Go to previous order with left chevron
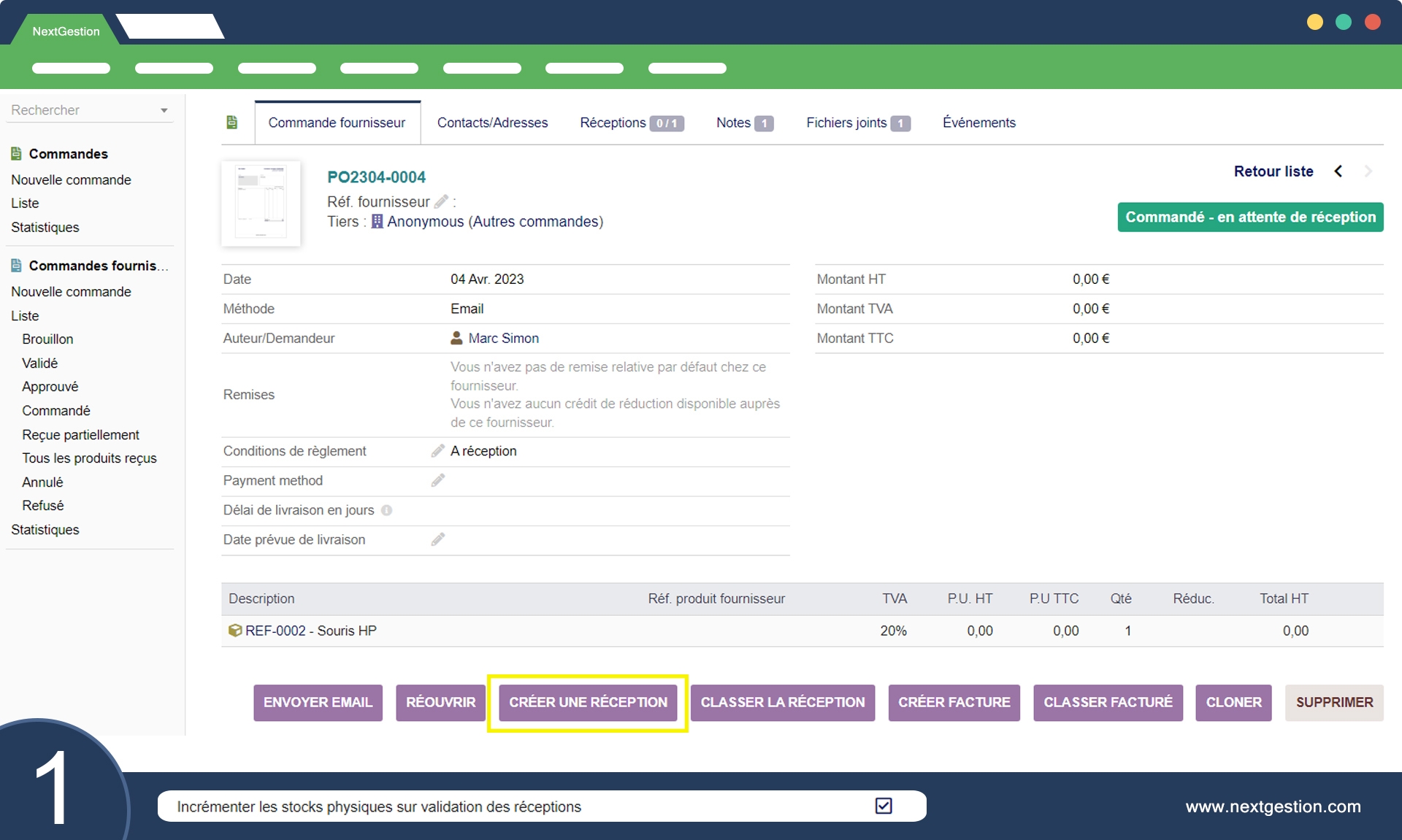 1338,172
